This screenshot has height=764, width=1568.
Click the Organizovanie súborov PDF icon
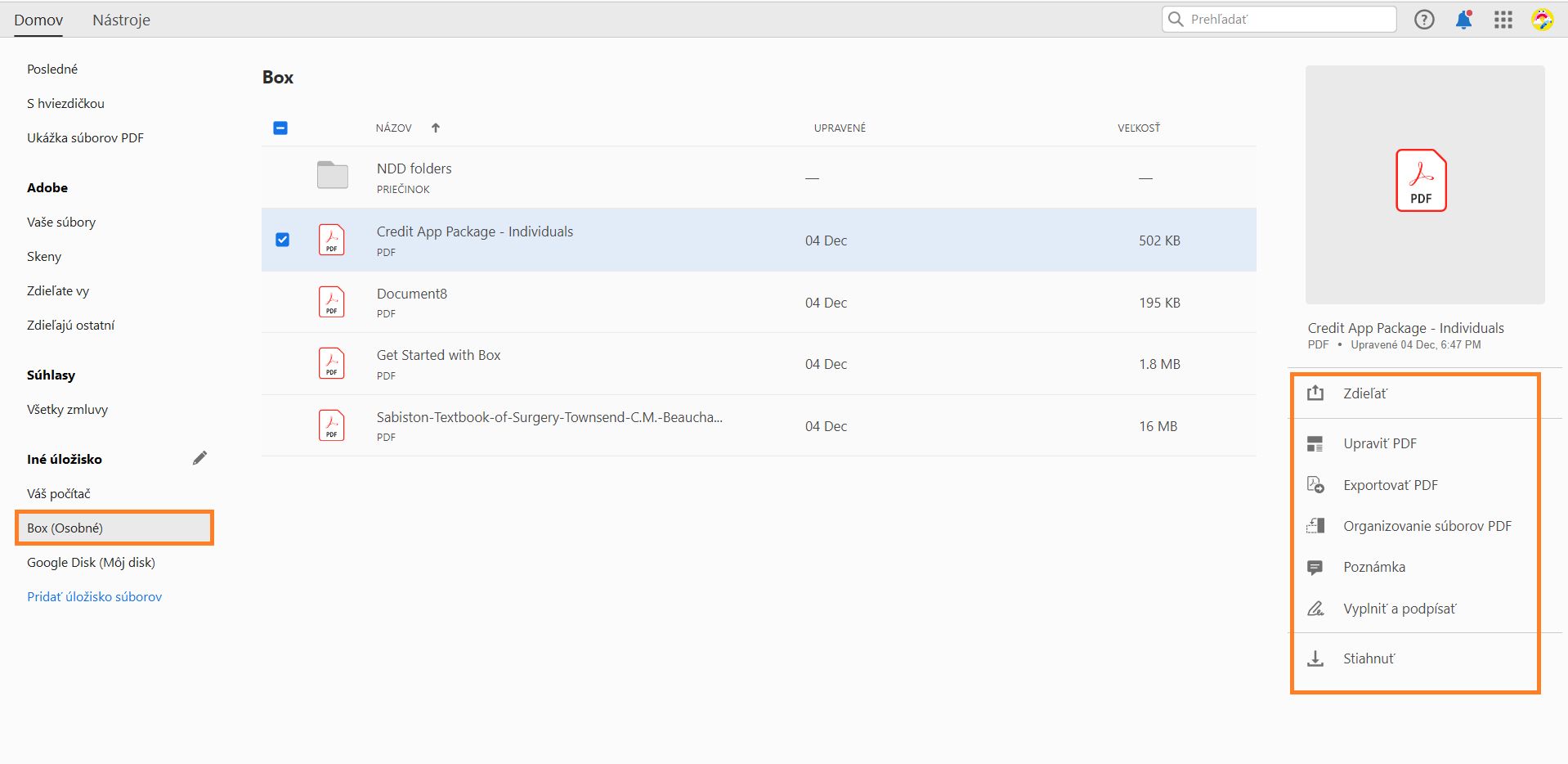[x=1315, y=526]
